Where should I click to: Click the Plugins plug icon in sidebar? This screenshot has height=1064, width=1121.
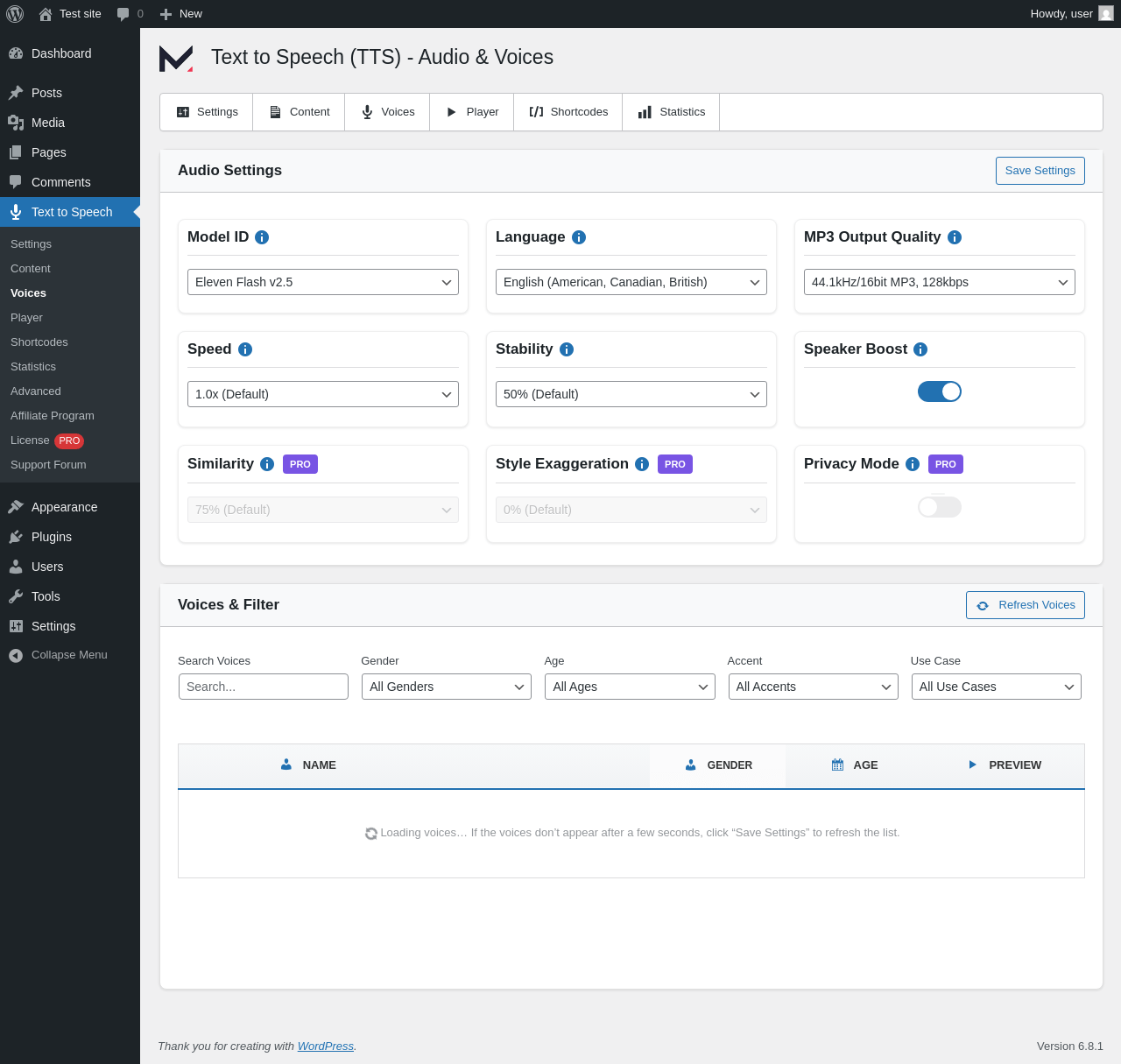pos(16,537)
